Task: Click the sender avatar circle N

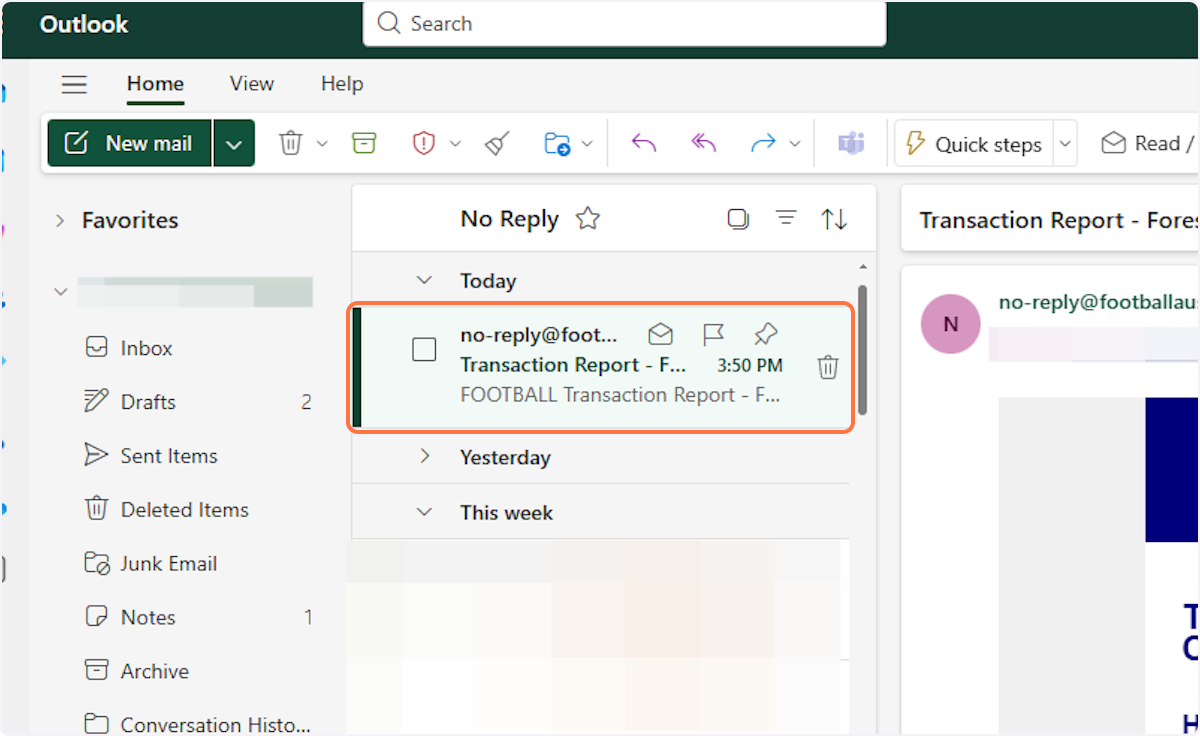Action: [950, 324]
